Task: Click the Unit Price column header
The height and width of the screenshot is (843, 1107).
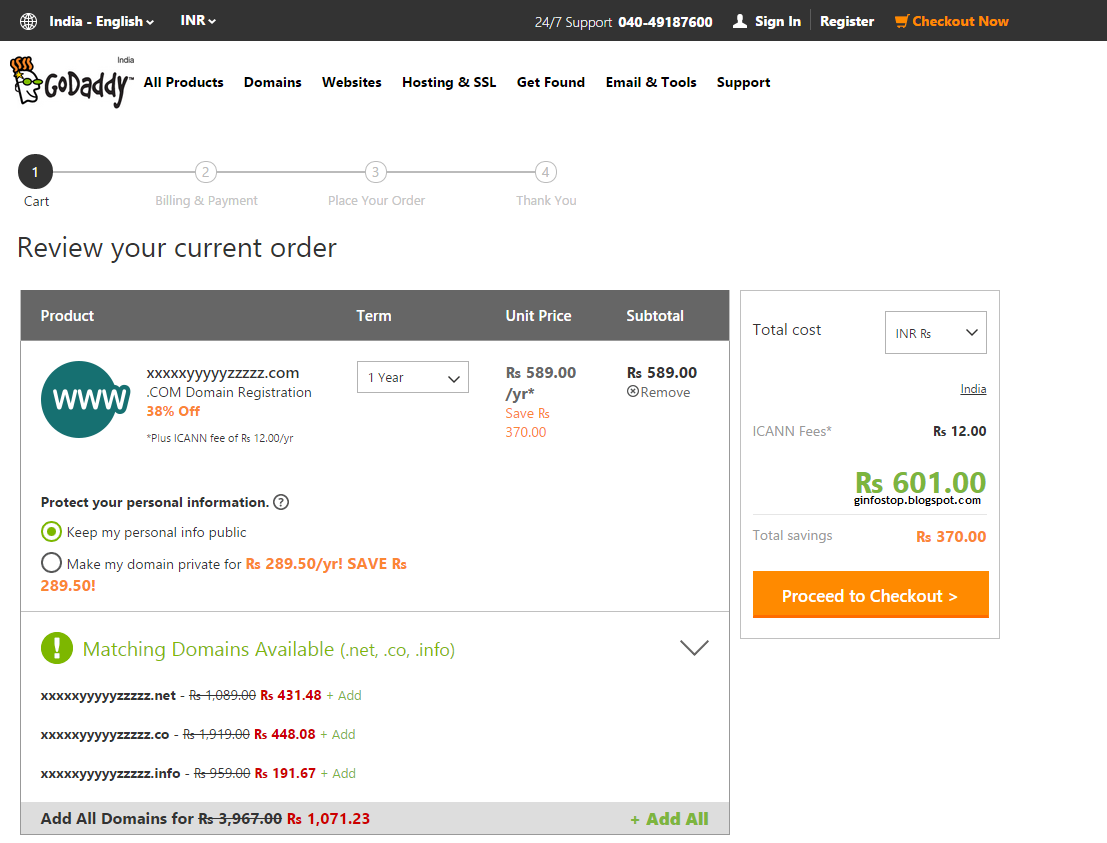Action: [538, 316]
